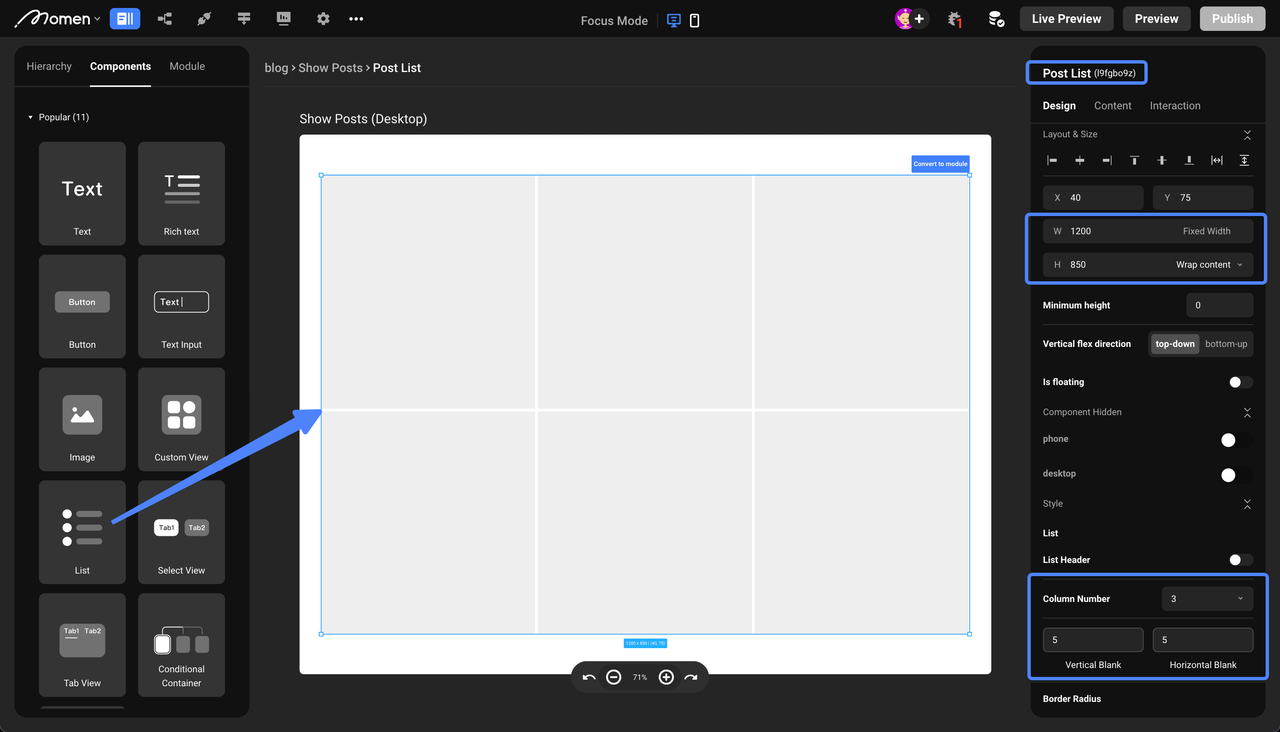
Task: Select the List component tile
Action: pyautogui.click(x=82, y=532)
